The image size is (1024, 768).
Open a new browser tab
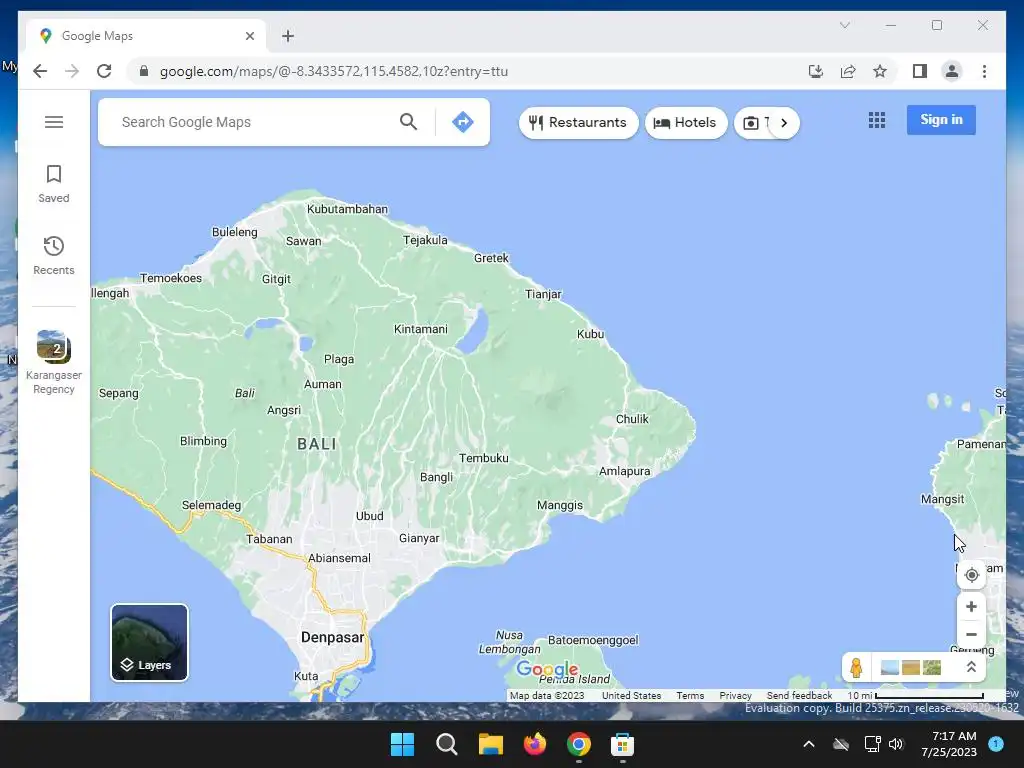(288, 36)
